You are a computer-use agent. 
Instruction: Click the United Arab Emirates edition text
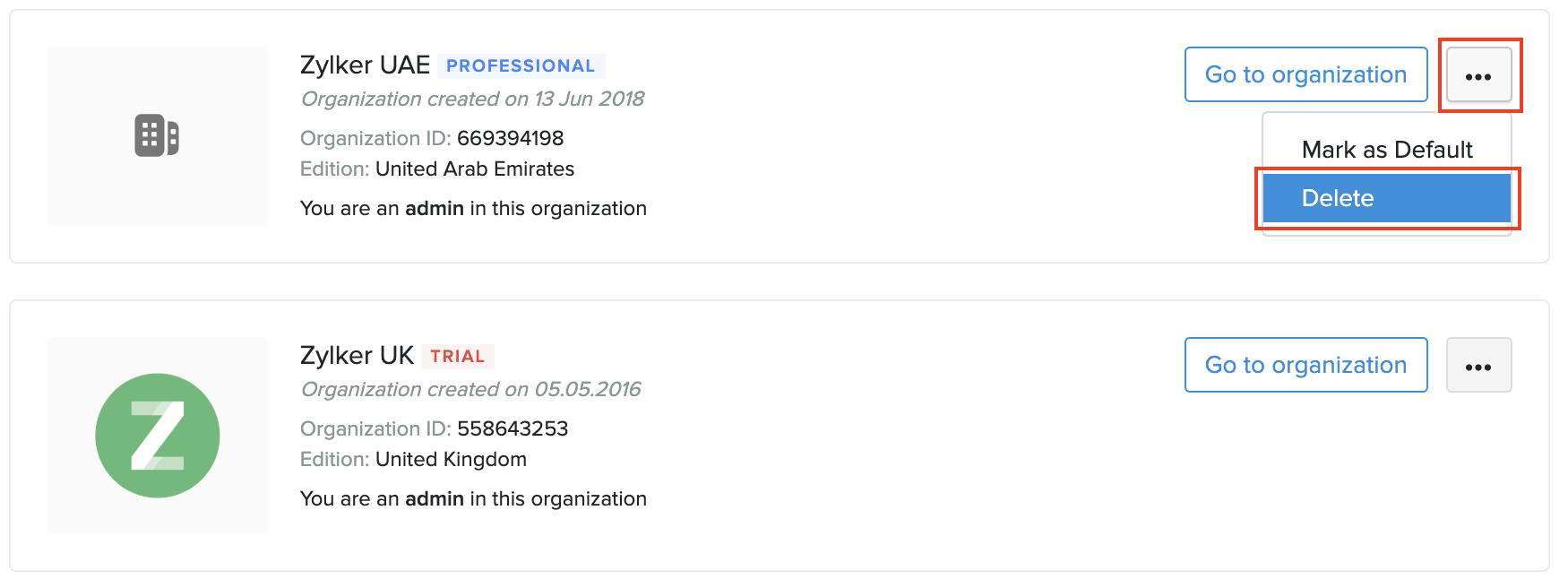coord(475,169)
